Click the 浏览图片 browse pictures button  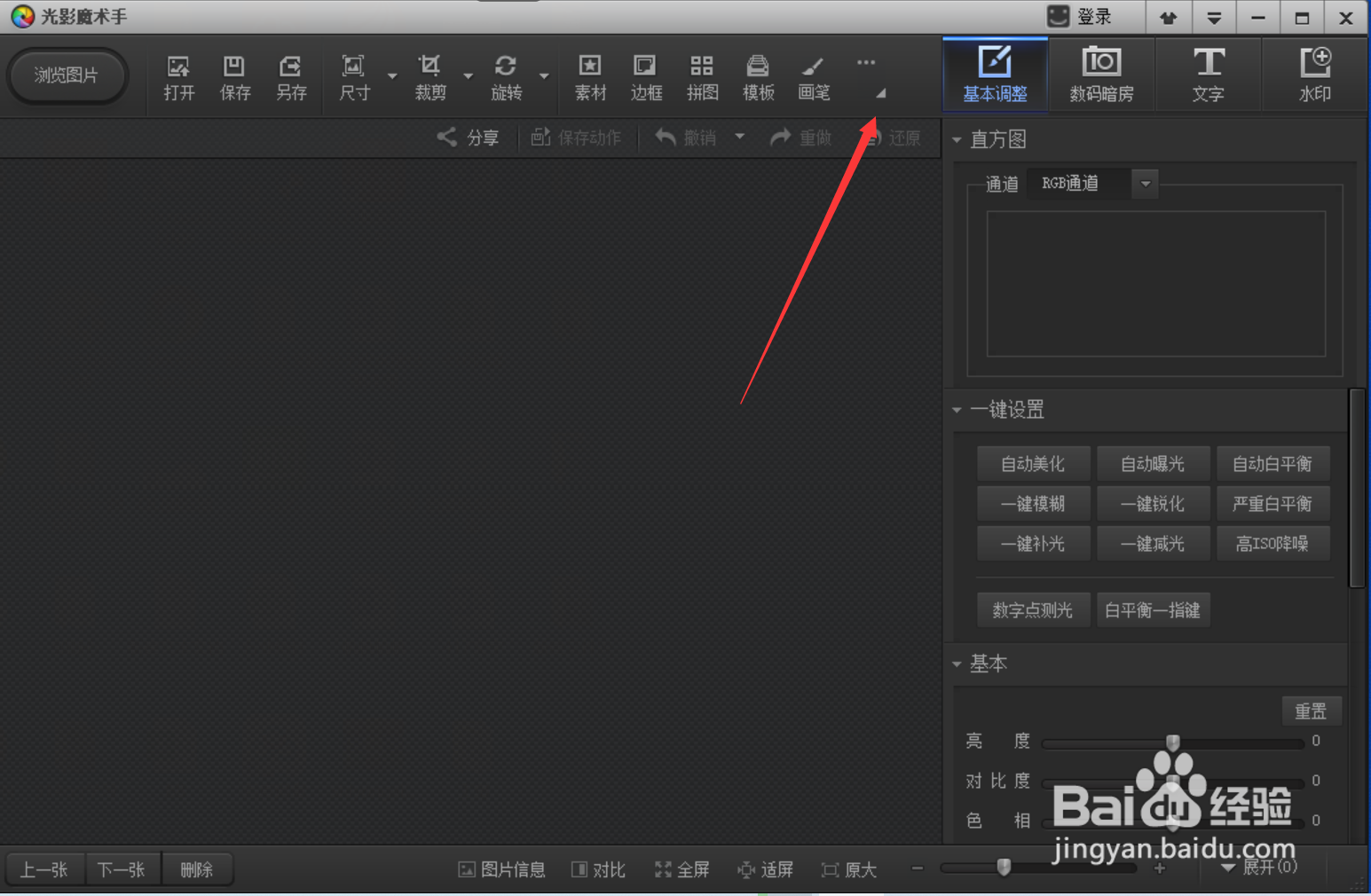(67, 75)
